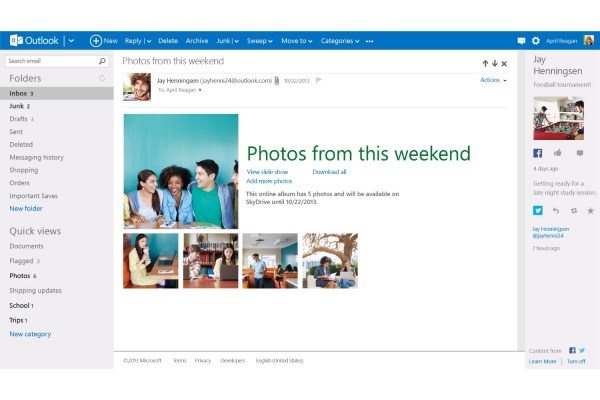Click the search magnifier icon
The height and width of the screenshot is (400, 600).
[x=102, y=61]
